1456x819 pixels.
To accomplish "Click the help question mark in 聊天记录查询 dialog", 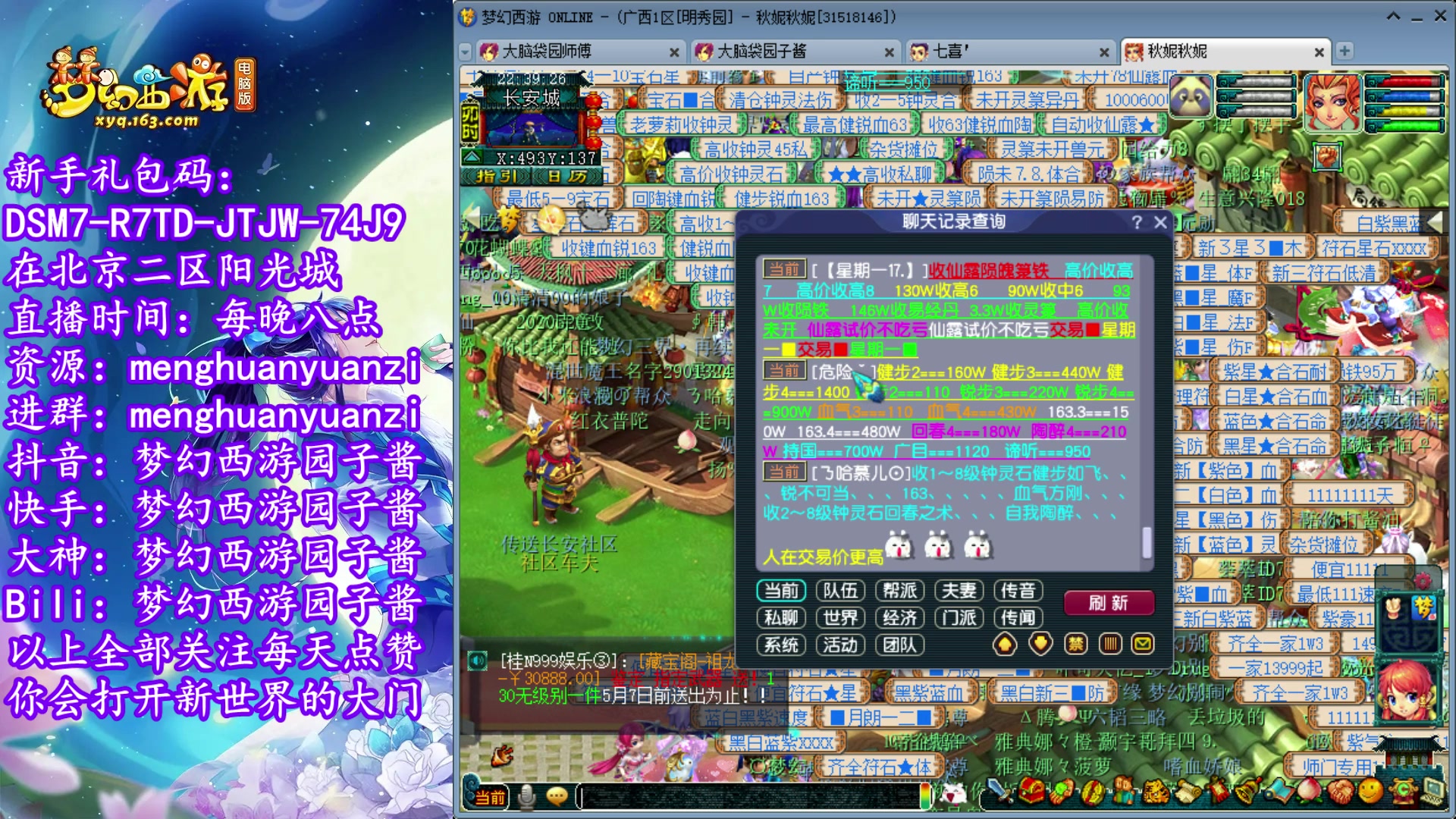I will (x=1136, y=221).
